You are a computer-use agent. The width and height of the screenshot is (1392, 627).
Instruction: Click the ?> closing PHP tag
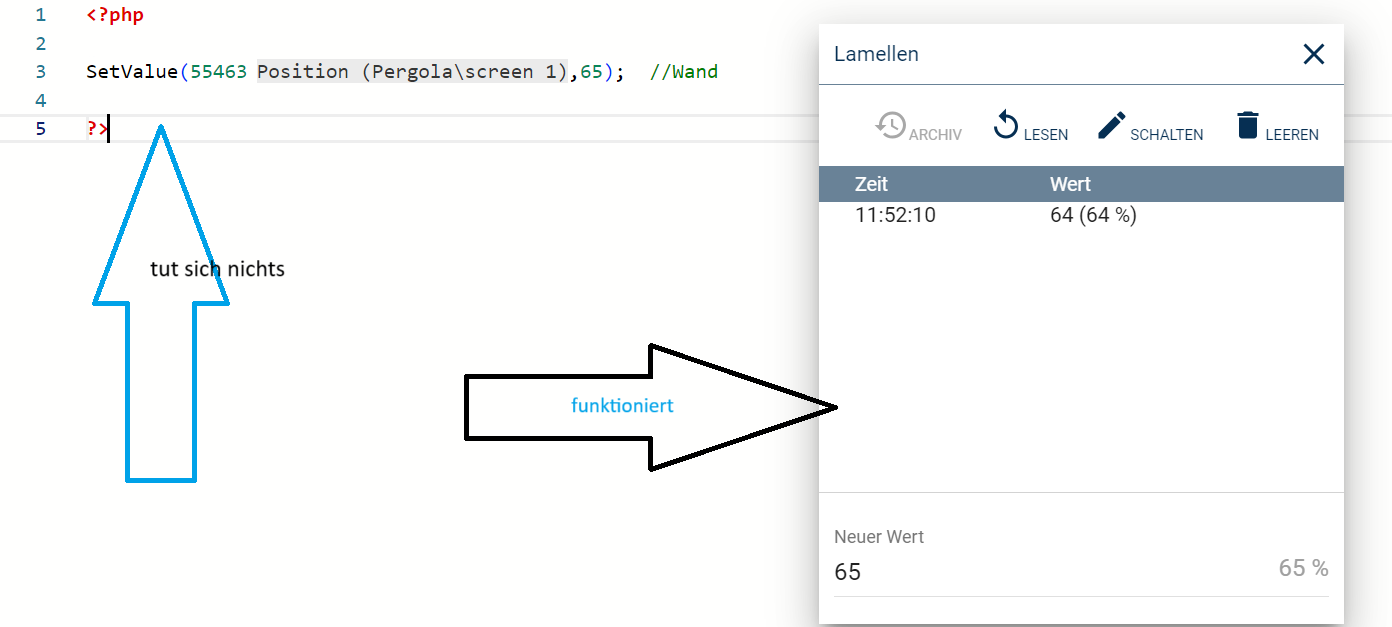(96, 128)
